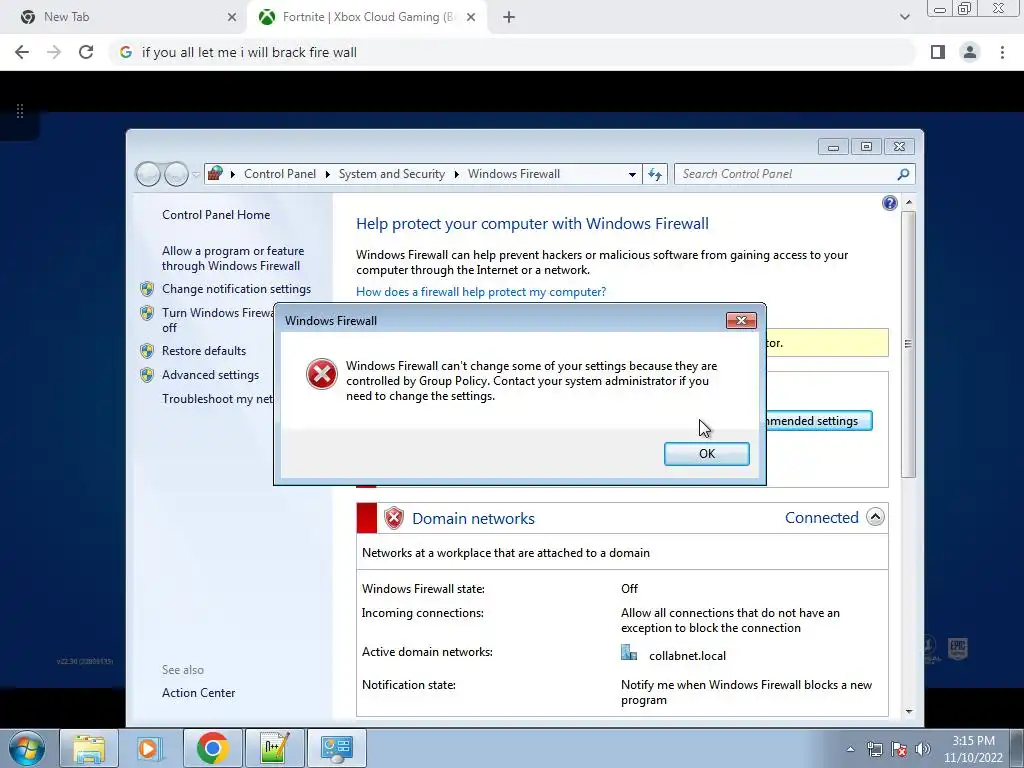Viewport: 1024px width, 768px height.
Task: Click OK in the Windows Firewall error dialog
Action: (x=706, y=454)
